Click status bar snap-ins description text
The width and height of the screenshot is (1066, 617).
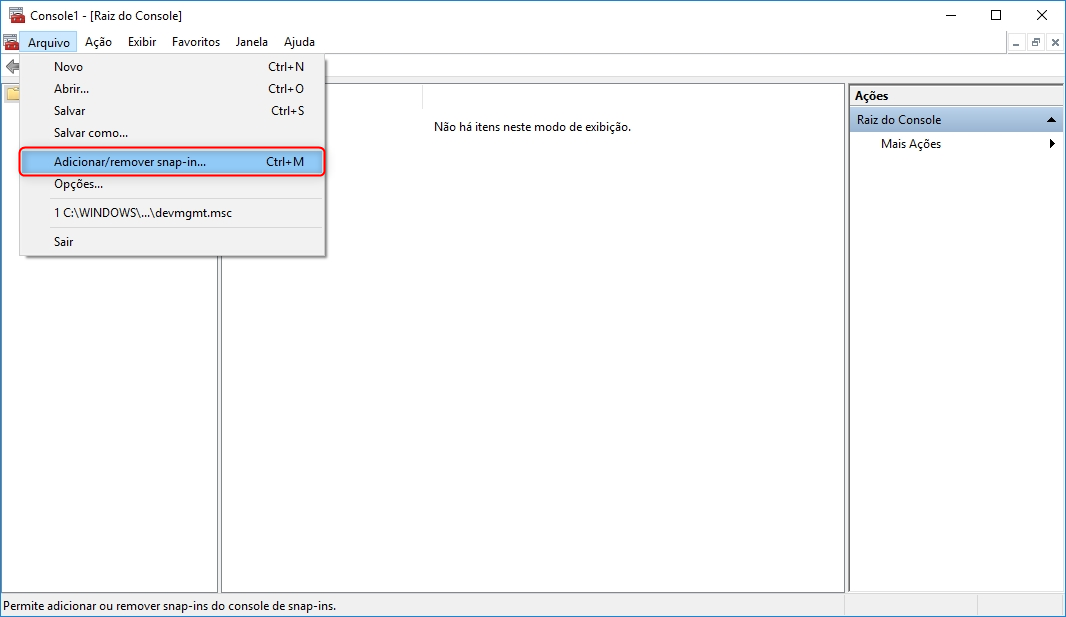pyautogui.click(x=169, y=605)
